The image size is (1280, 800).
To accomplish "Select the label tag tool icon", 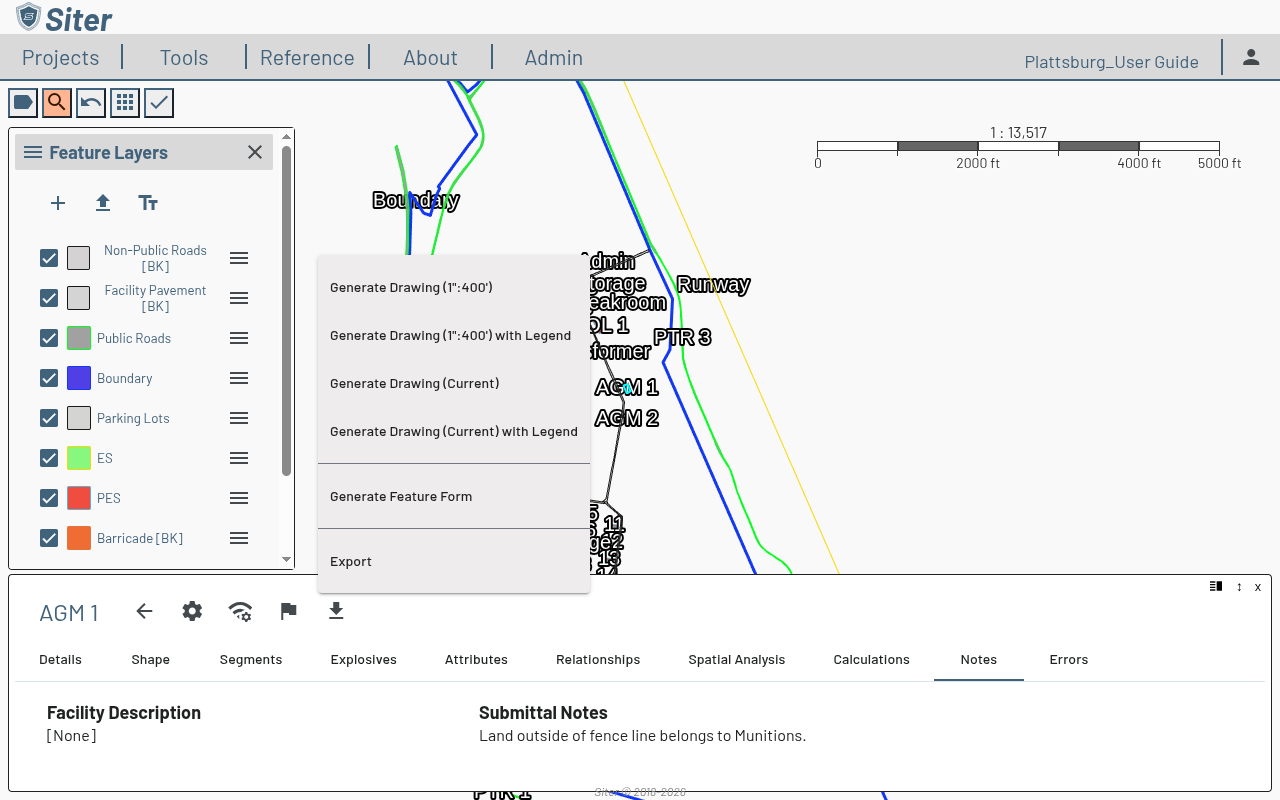I will (23, 102).
